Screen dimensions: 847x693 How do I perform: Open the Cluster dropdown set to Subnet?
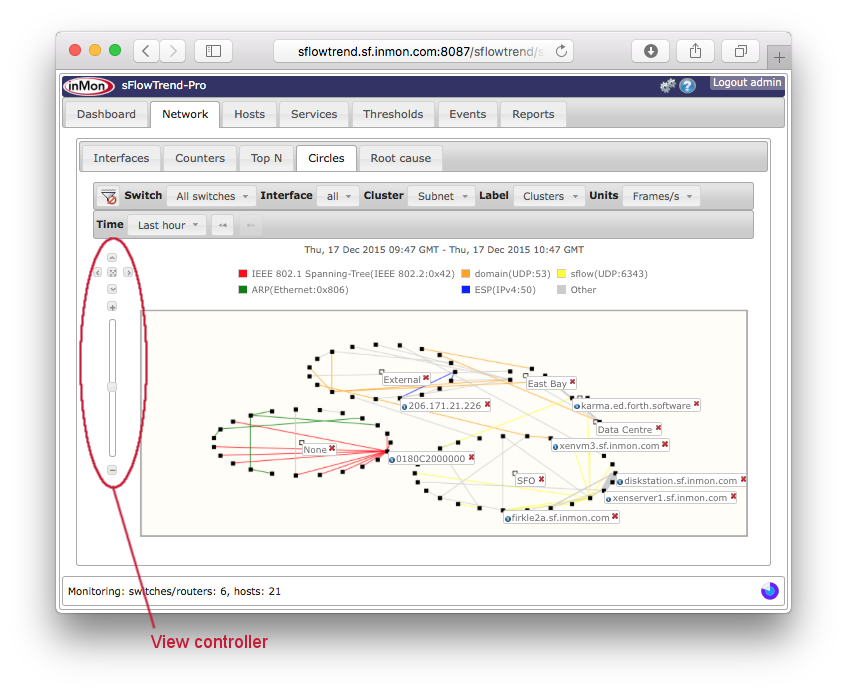coord(441,196)
